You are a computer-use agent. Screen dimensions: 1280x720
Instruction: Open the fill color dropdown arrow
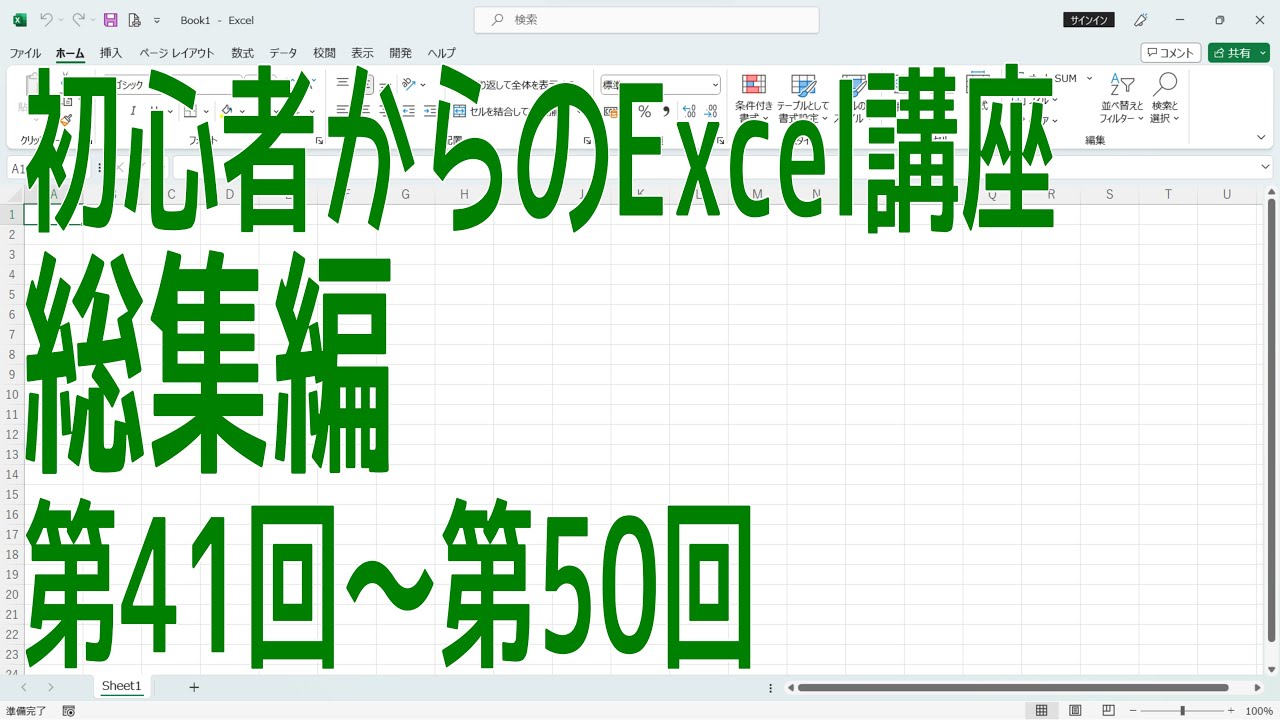pyautogui.click(x=243, y=112)
